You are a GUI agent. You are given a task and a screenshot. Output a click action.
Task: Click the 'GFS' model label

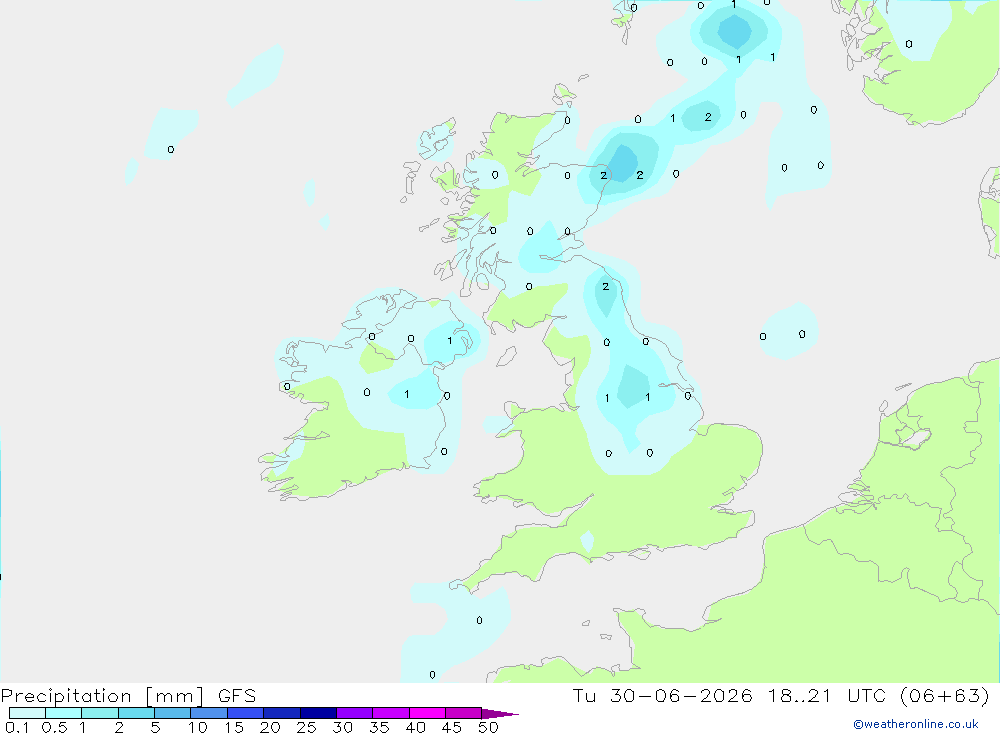(237, 695)
